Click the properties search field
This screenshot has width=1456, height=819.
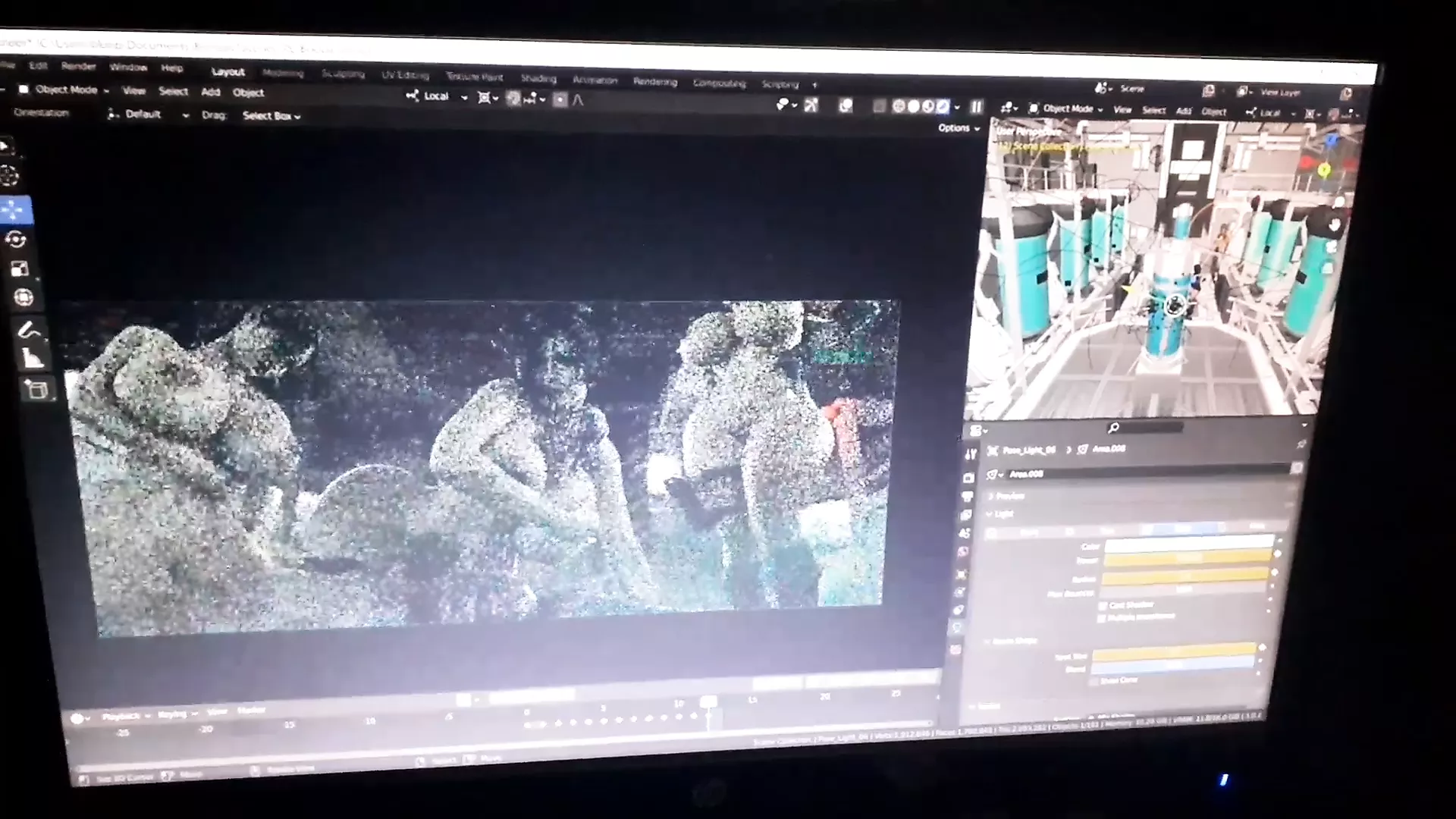click(1145, 428)
